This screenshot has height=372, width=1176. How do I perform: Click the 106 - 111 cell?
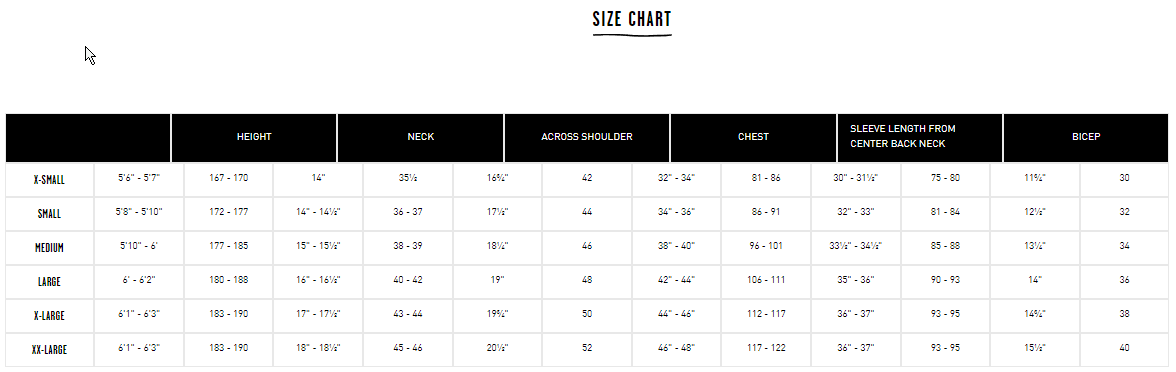coord(766,280)
